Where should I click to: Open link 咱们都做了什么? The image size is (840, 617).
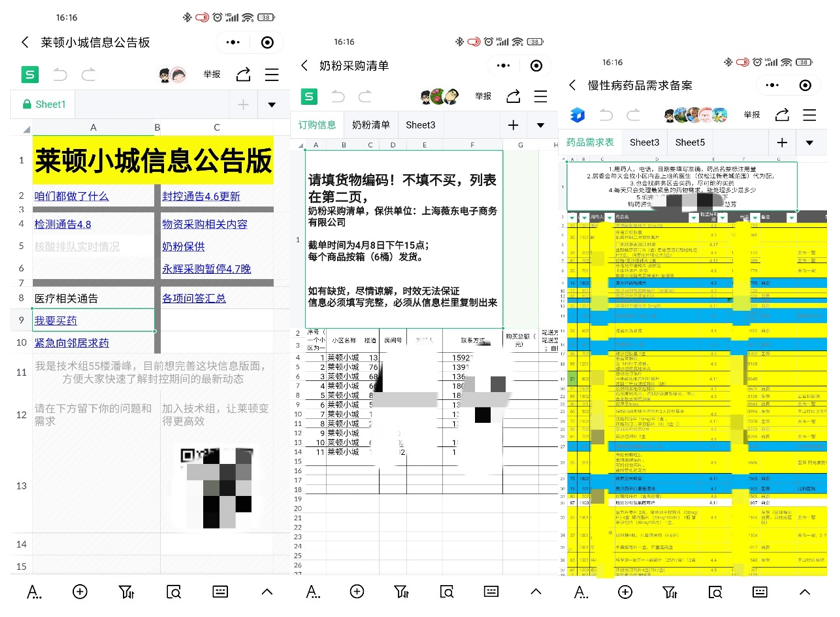71,196
